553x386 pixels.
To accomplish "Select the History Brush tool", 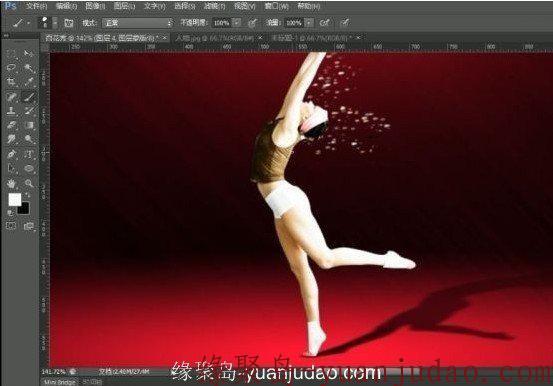I will 29,111.
